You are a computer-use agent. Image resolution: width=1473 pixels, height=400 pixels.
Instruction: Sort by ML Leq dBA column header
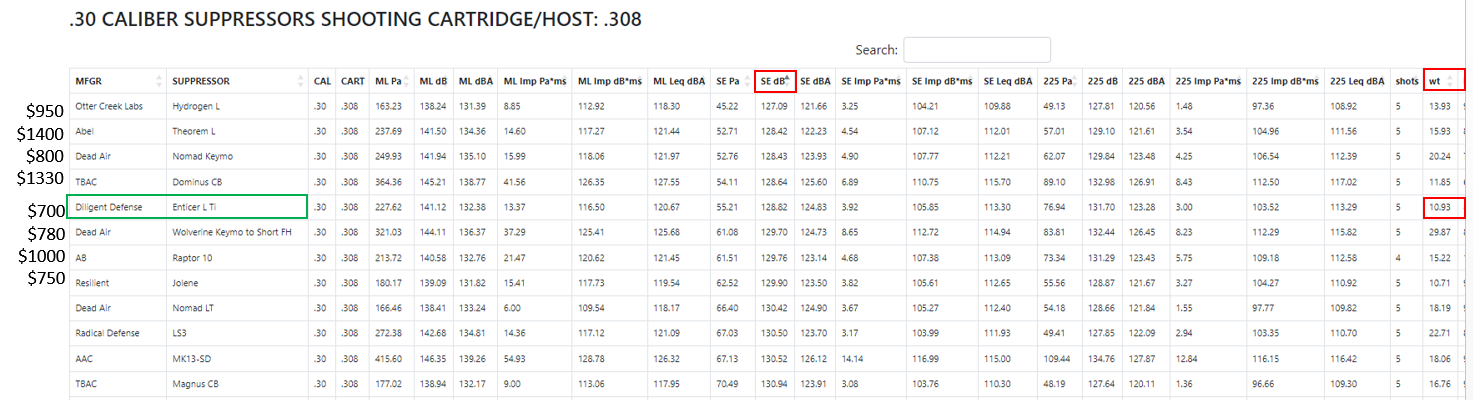point(679,81)
